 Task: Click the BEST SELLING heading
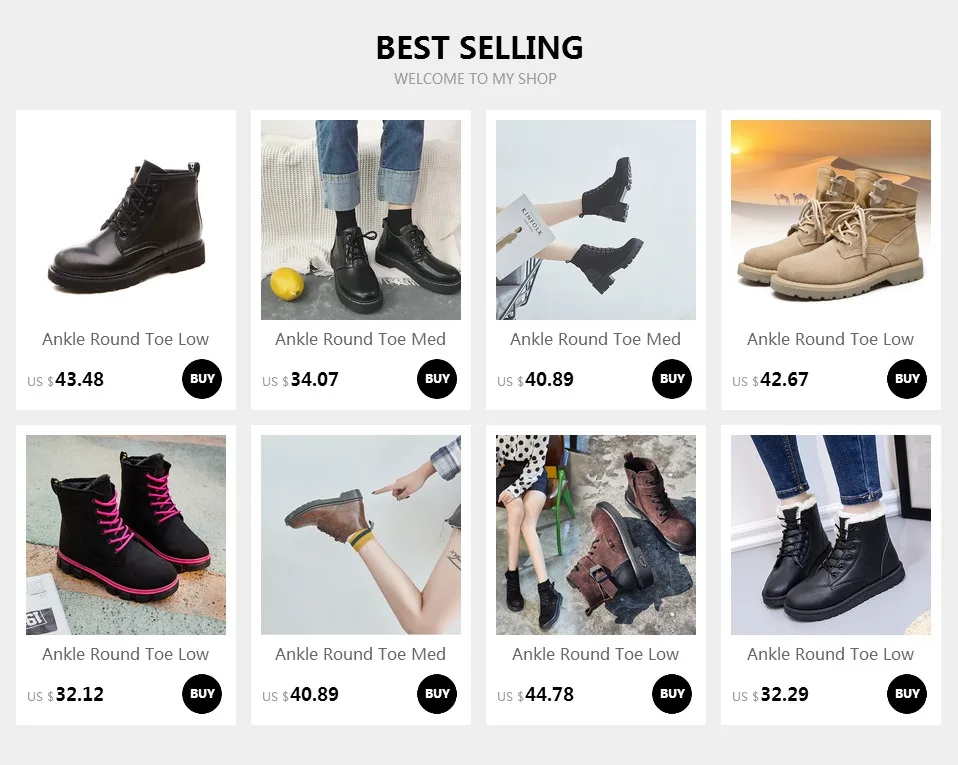[479, 47]
